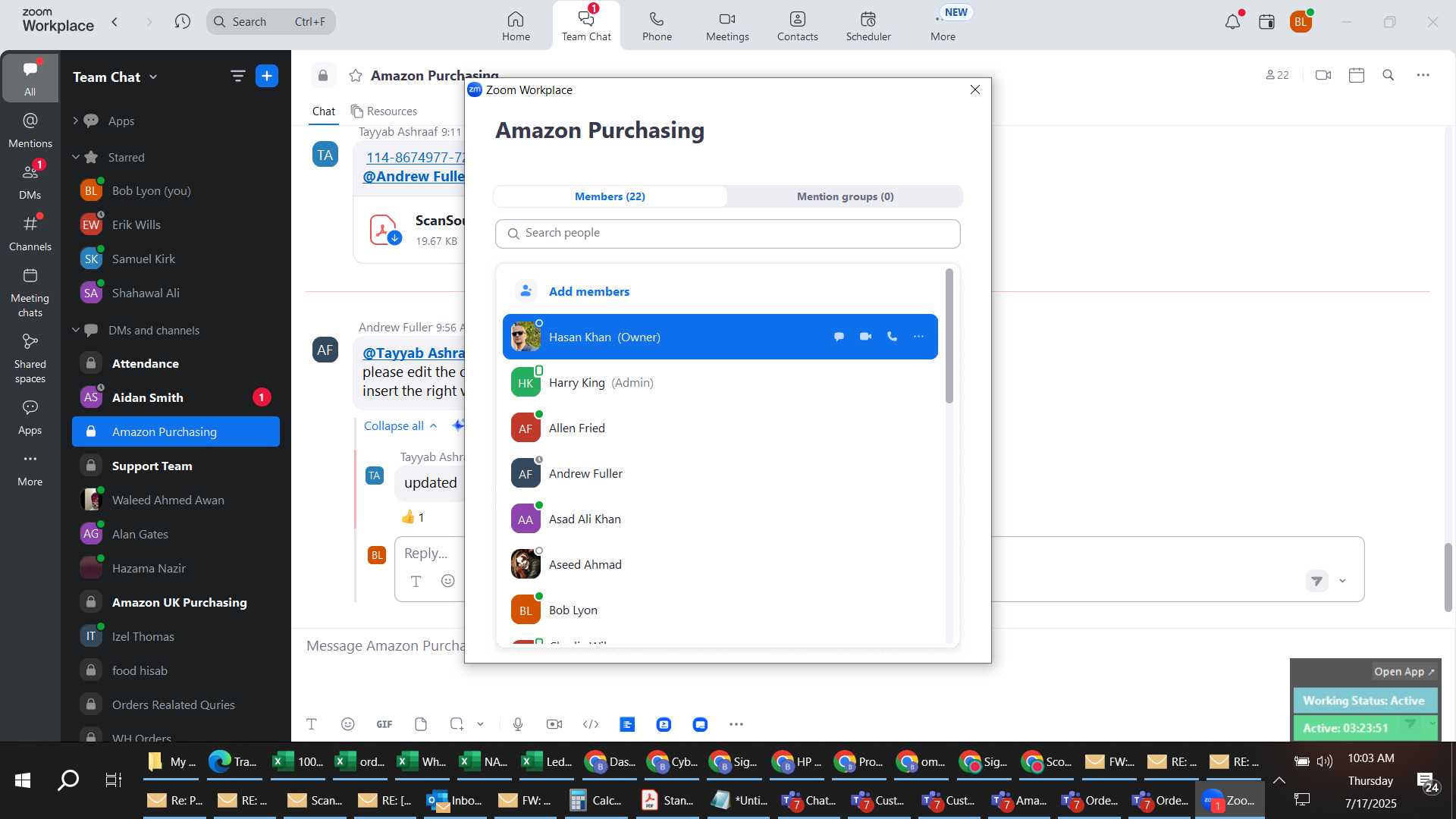Insert code snippet with code icon

pyautogui.click(x=591, y=724)
